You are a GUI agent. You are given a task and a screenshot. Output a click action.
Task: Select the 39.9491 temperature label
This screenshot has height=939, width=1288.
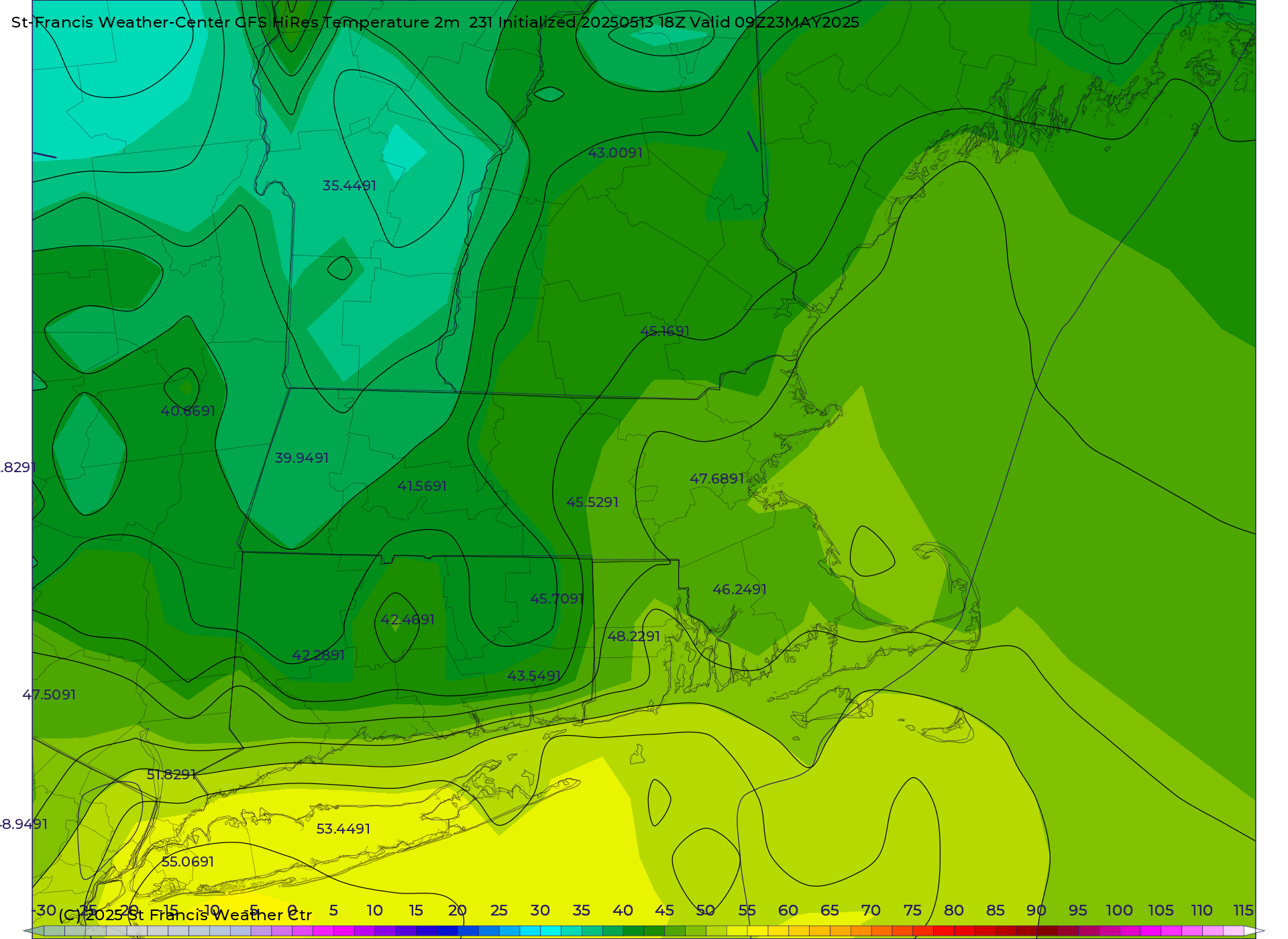click(302, 458)
